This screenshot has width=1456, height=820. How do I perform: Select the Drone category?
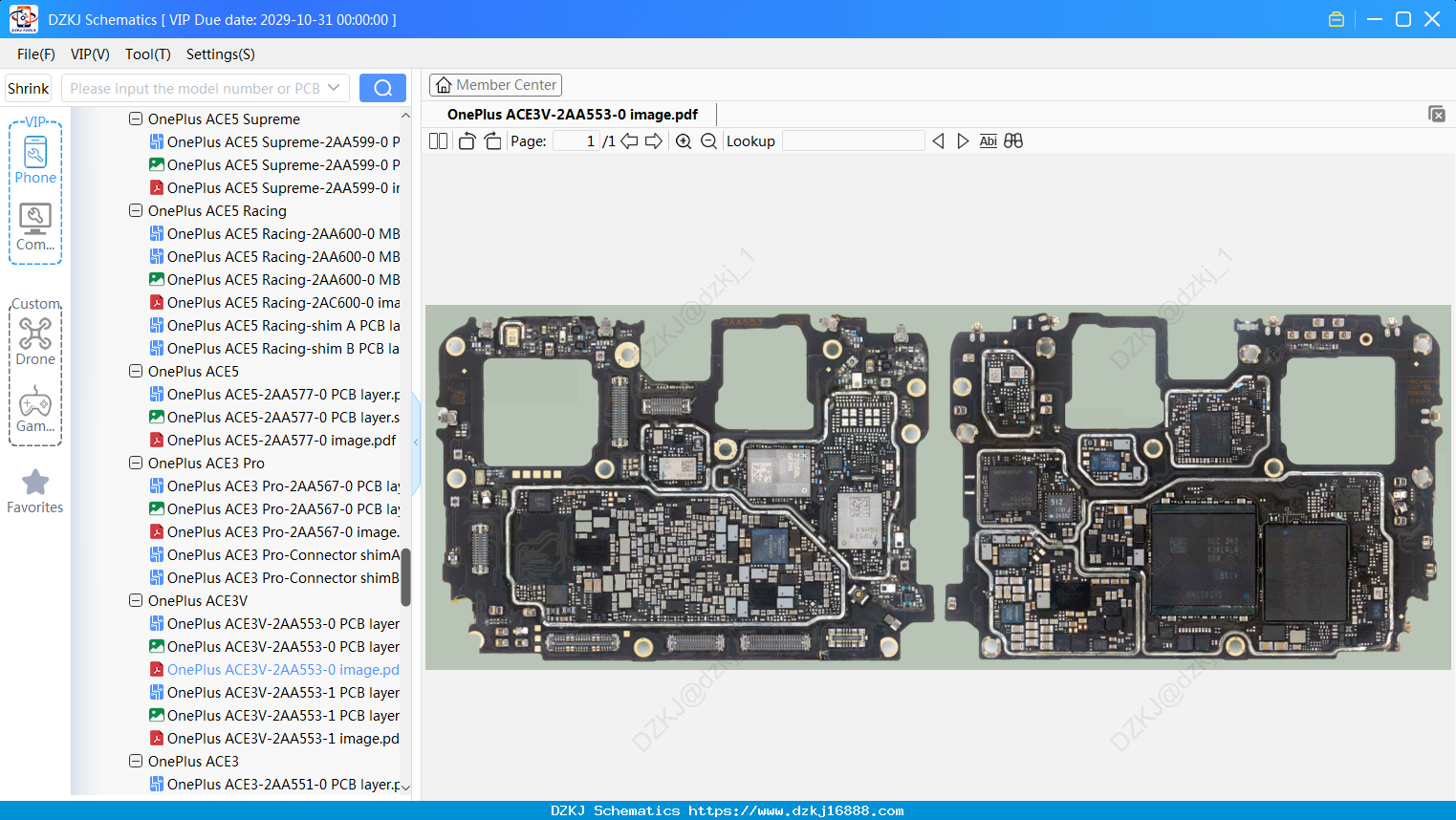(35, 341)
